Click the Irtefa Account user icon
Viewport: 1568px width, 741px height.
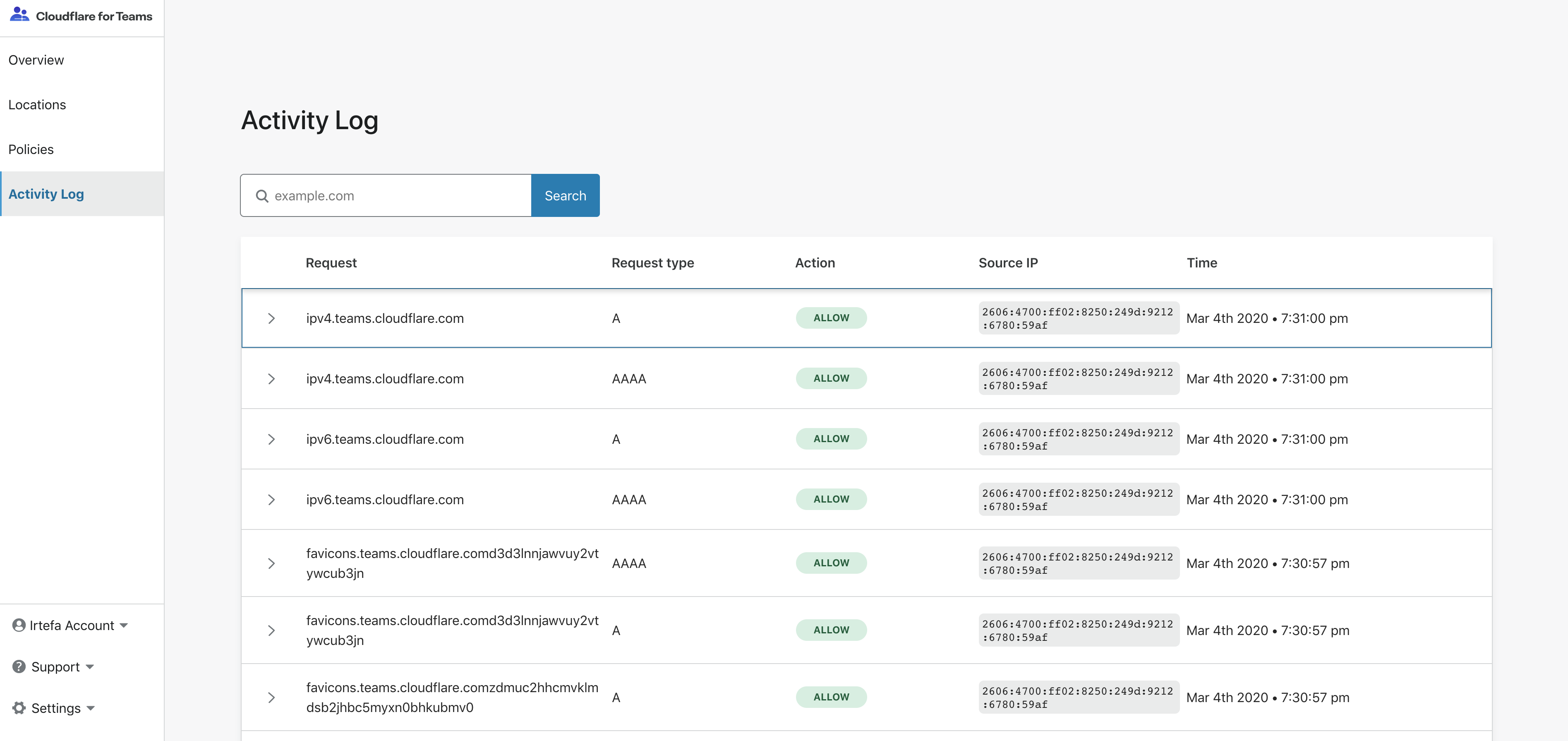[18, 625]
